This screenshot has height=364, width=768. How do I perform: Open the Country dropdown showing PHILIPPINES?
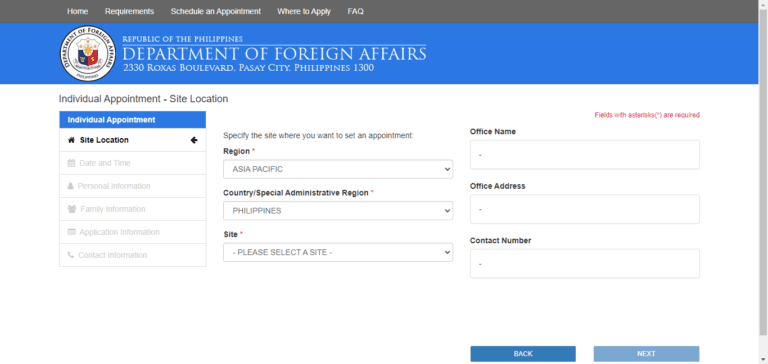(338, 211)
